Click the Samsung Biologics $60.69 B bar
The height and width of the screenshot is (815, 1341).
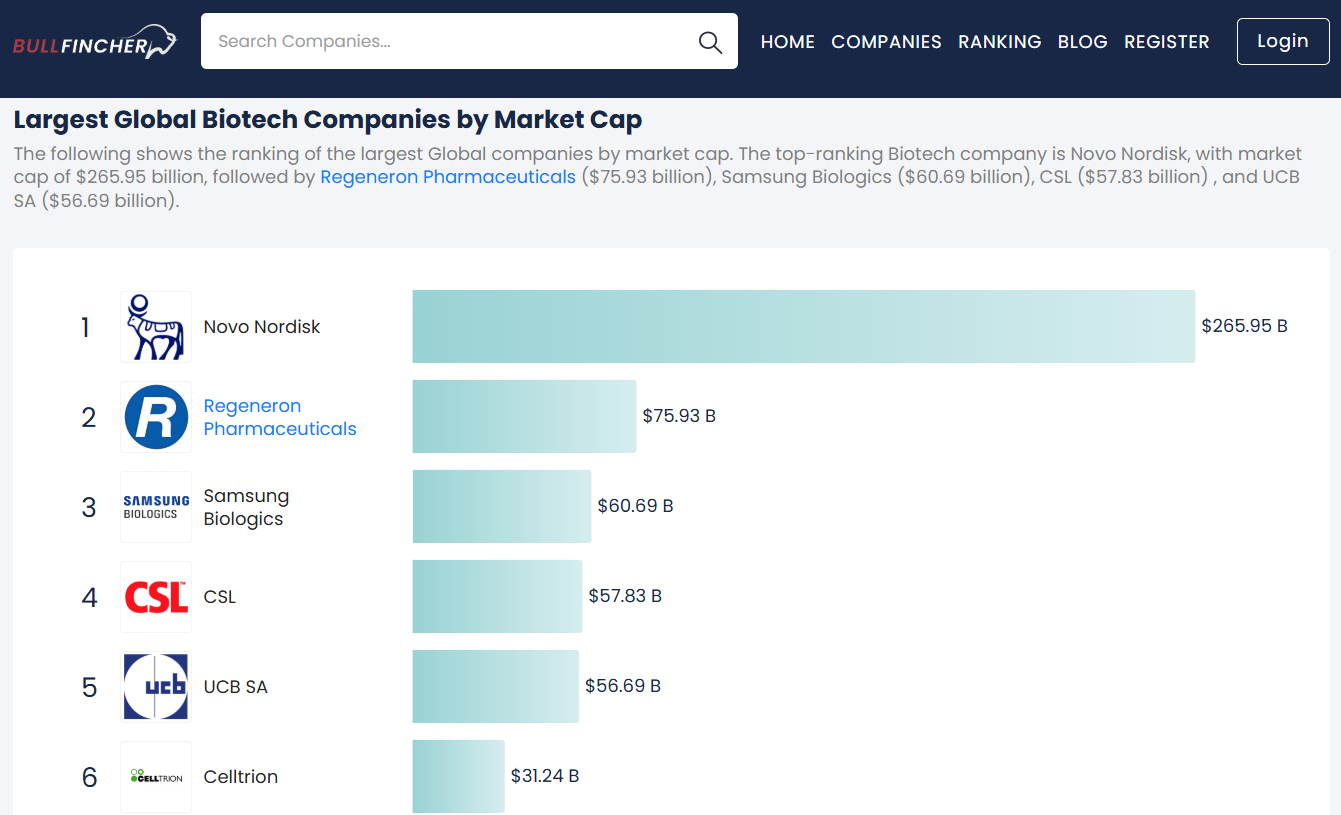click(501, 507)
